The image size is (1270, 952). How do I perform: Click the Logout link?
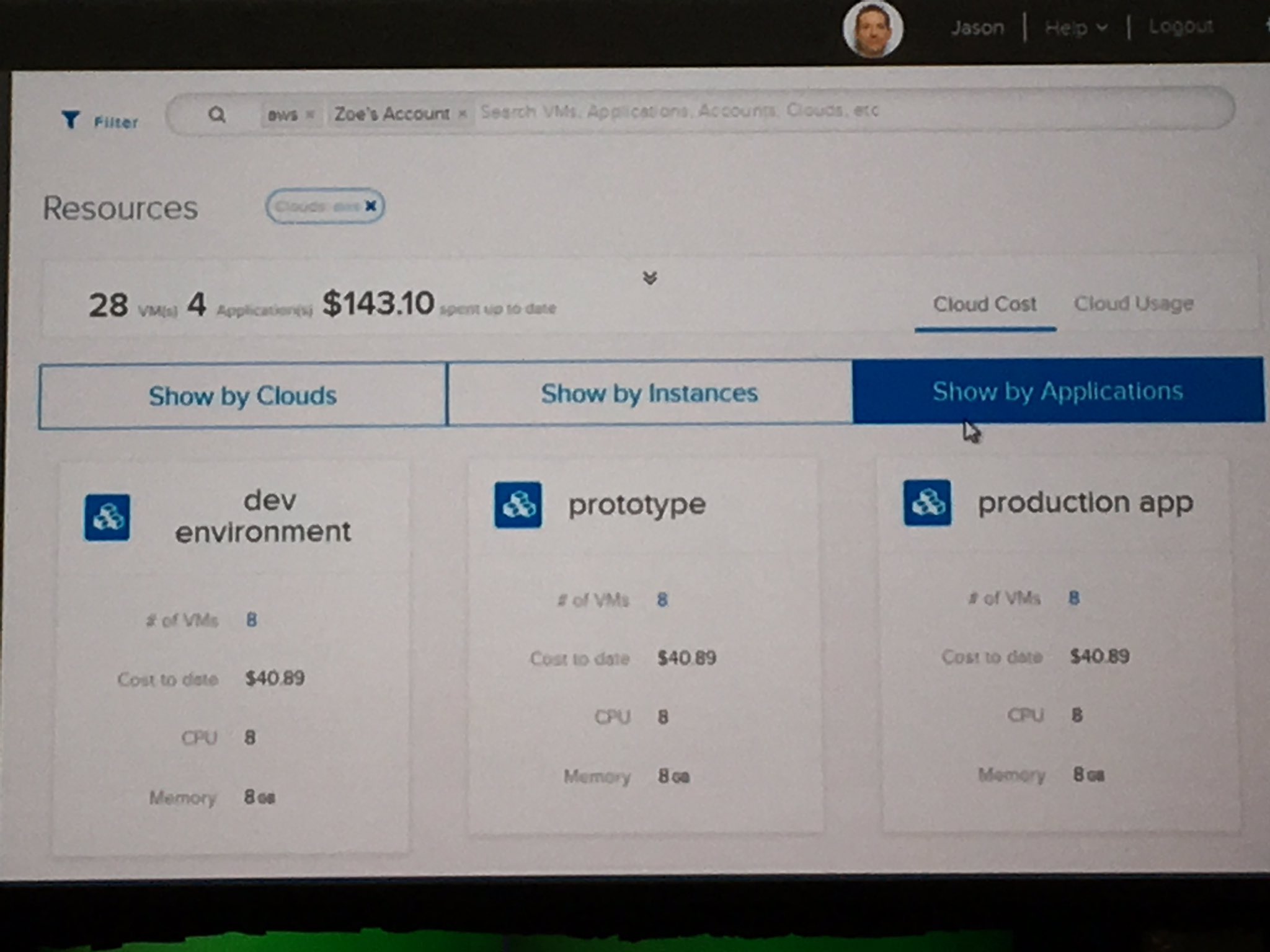[1180, 27]
